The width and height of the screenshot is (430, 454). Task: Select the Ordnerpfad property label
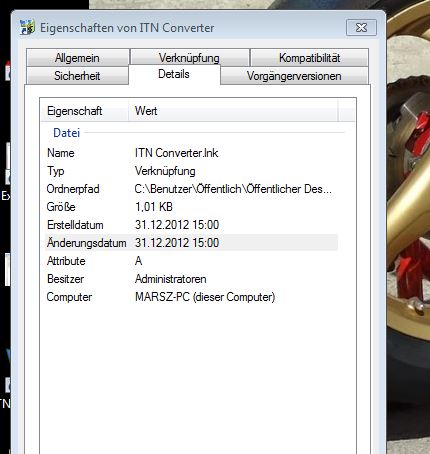click(x=73, y=189)
